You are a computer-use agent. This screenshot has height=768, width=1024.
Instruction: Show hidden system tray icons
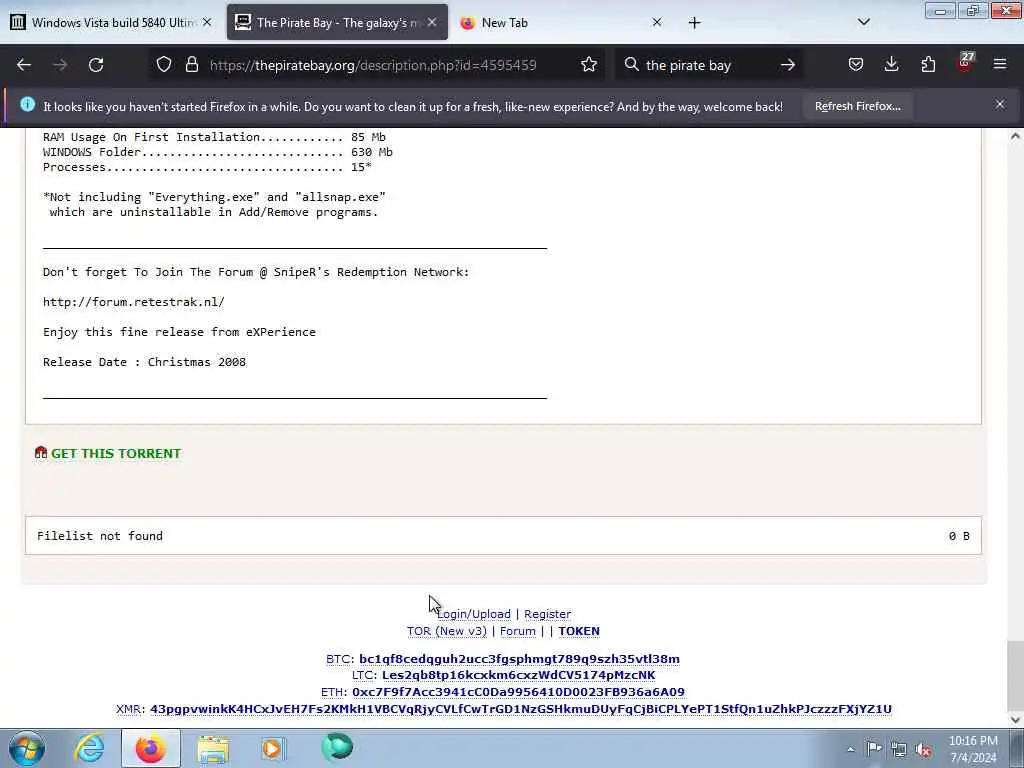(850, 750)
